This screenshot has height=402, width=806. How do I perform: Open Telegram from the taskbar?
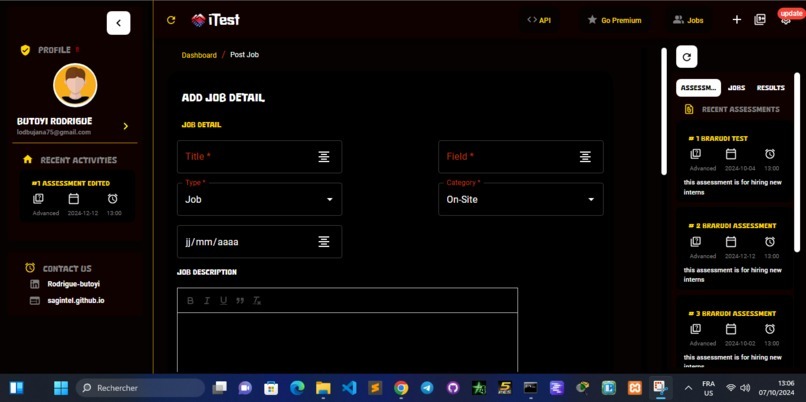click(427, 388)
